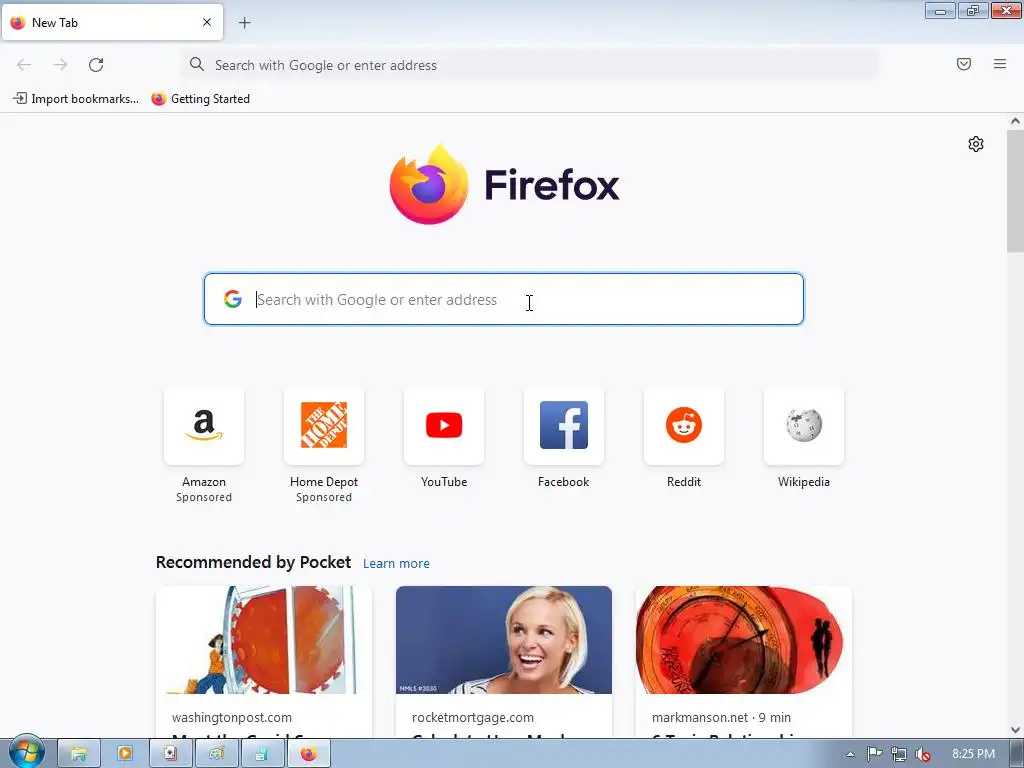
Task: Open Windows Explorer from the taskbar
Action: pyautogui.click(x=78, y=754)
